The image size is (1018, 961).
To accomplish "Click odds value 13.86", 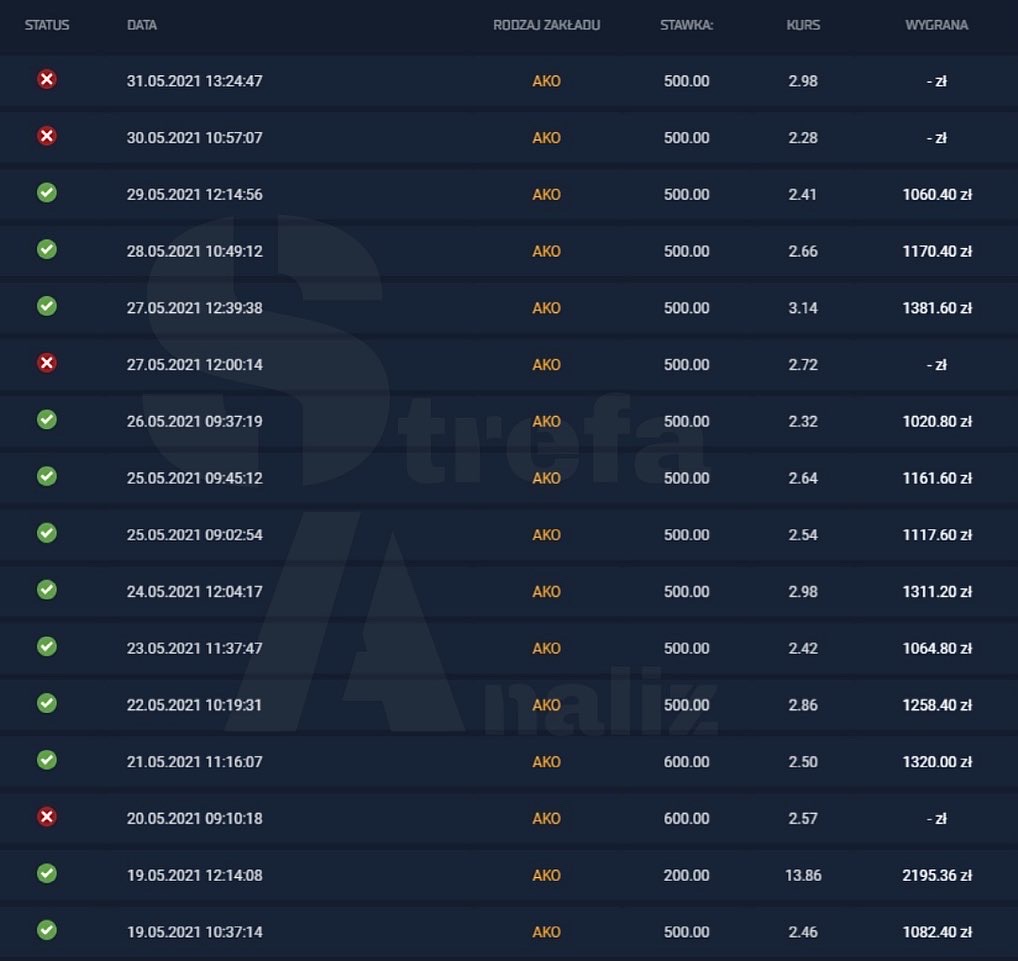I will (803, 875).
